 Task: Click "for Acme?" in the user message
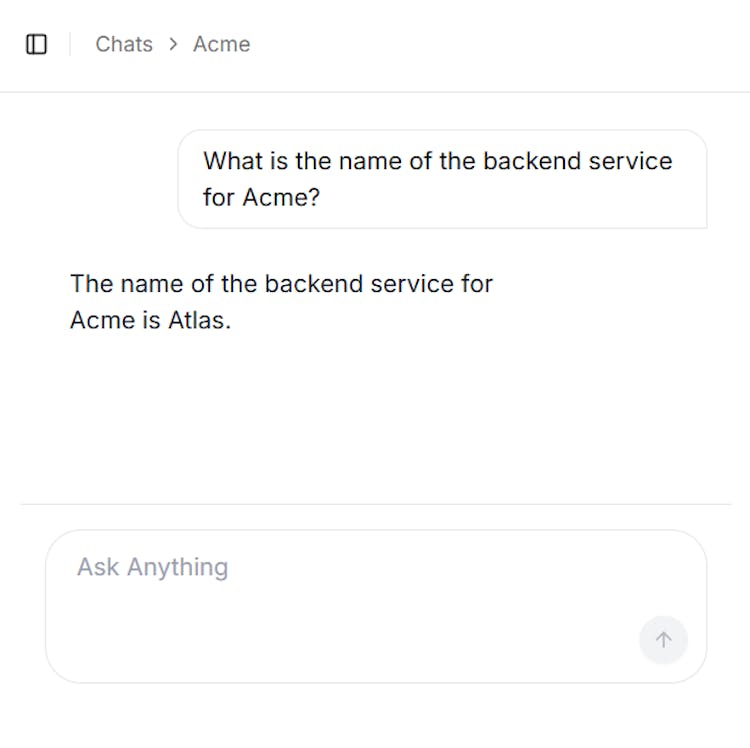pos(261,197)
